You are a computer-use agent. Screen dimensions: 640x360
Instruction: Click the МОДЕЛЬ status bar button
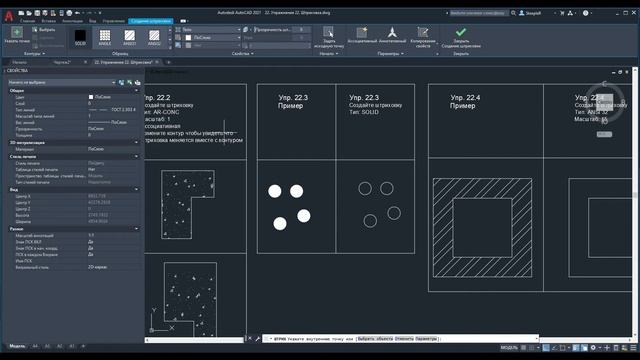[x=509, y=348]
